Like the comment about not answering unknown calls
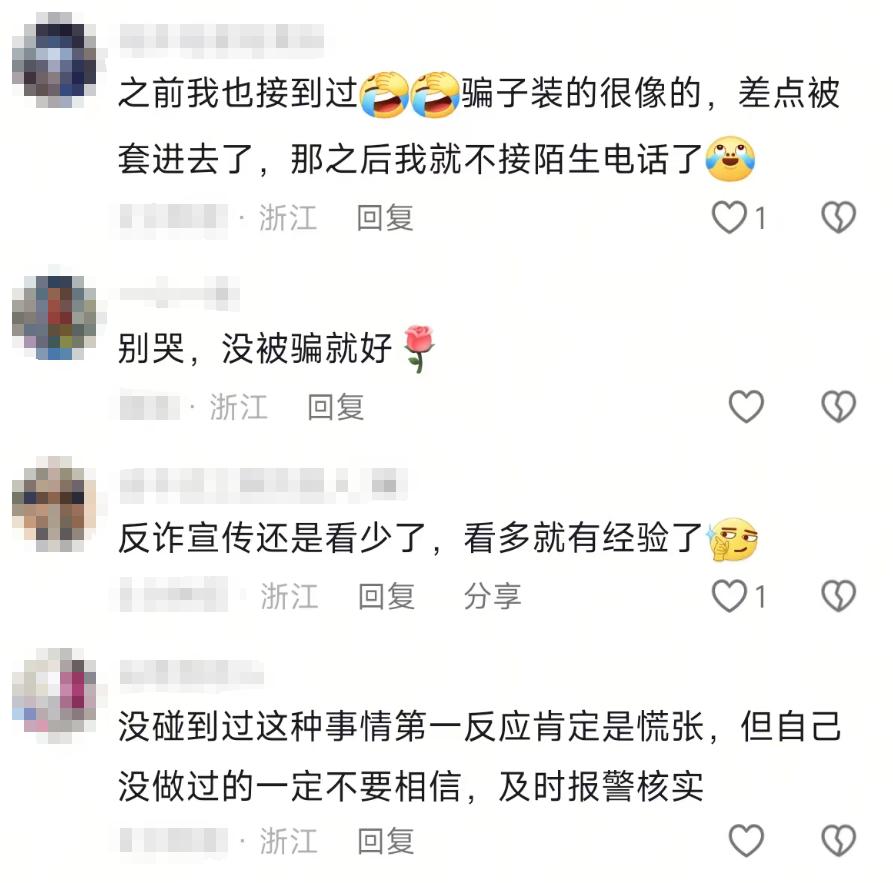 730,217
